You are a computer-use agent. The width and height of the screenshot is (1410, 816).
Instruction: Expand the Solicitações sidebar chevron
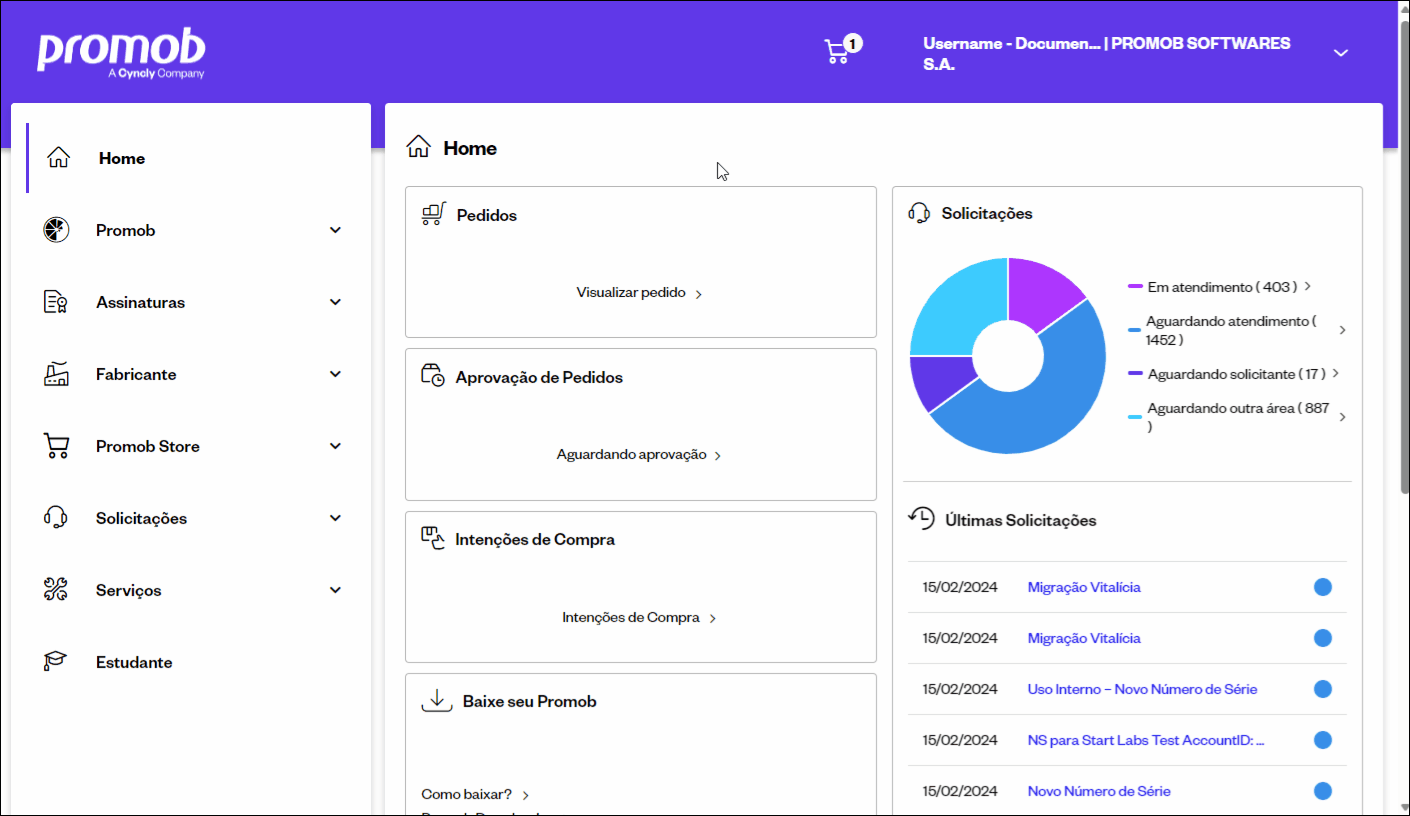[335, 518]
